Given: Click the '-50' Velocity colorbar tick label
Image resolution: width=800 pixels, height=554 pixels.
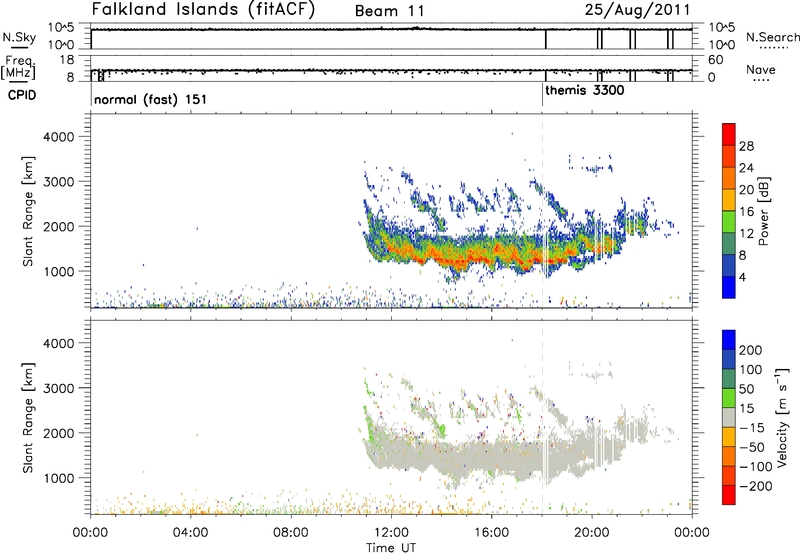Looking at the screenshot, I should pyautogui.click(x=752, y=447).
